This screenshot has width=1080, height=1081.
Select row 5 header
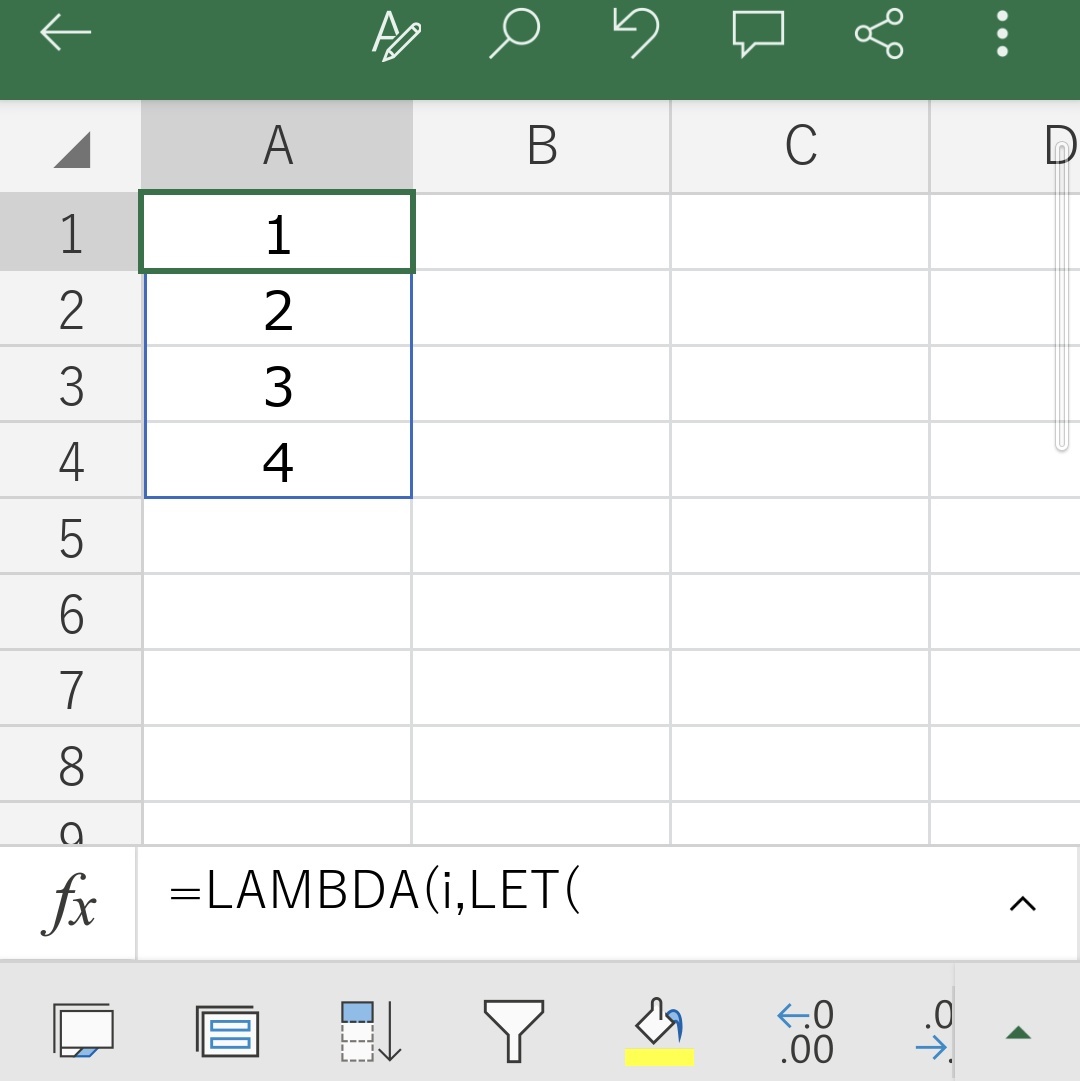70,536
